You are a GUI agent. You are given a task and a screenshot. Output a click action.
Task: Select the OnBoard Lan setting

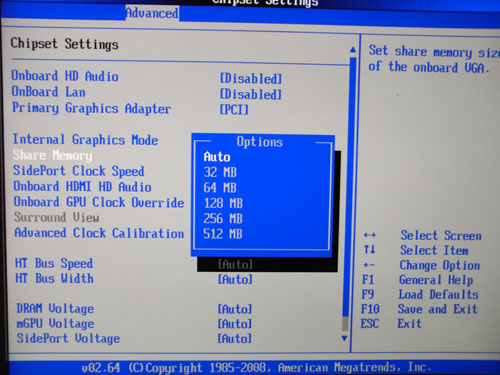(48, 92)
